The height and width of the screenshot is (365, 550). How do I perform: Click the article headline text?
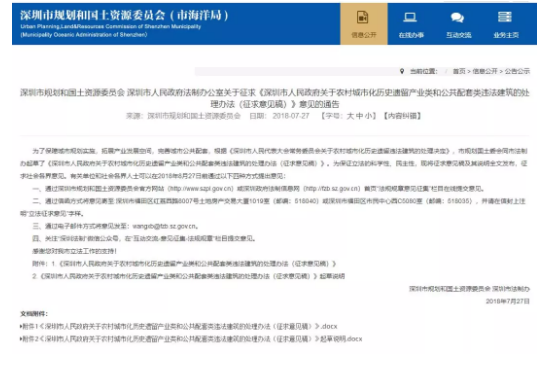click(x=275, y=98)
